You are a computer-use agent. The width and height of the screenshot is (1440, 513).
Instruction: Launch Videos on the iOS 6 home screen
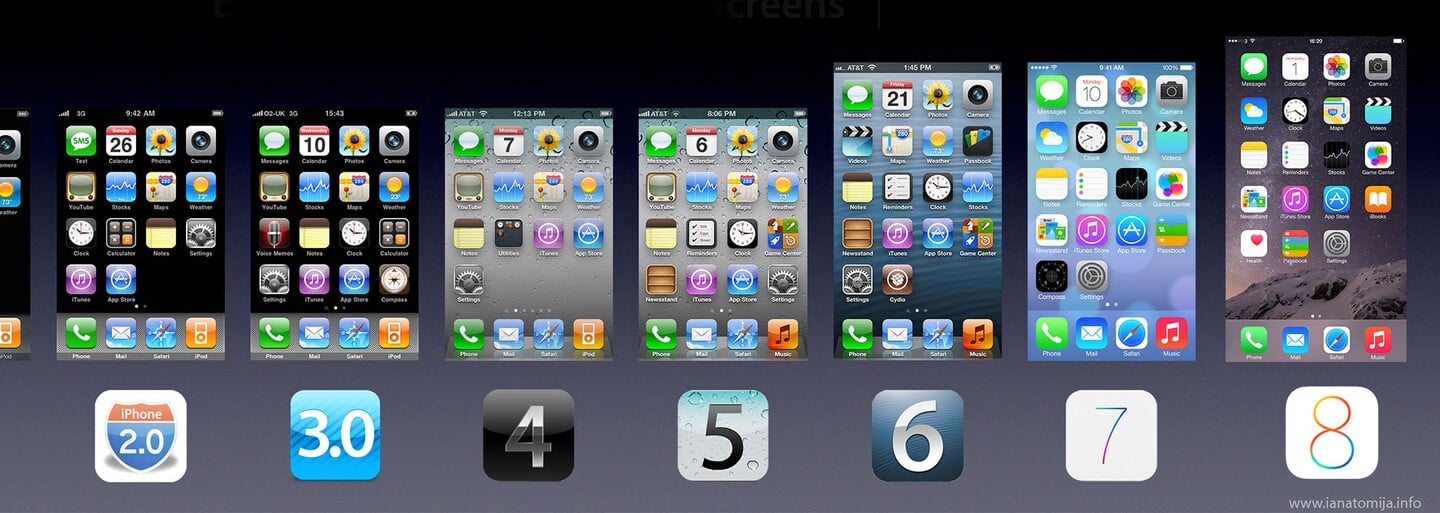click(857, 141)
